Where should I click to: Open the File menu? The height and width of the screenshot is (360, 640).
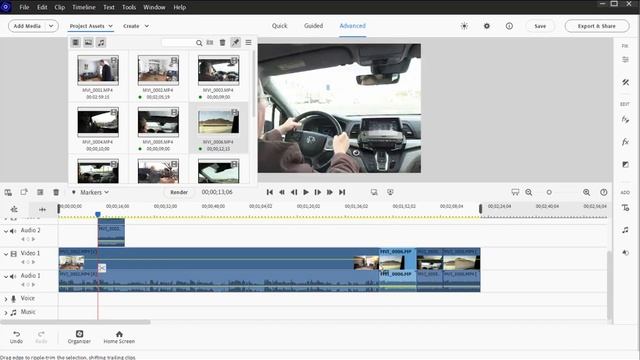click(24, 7)
